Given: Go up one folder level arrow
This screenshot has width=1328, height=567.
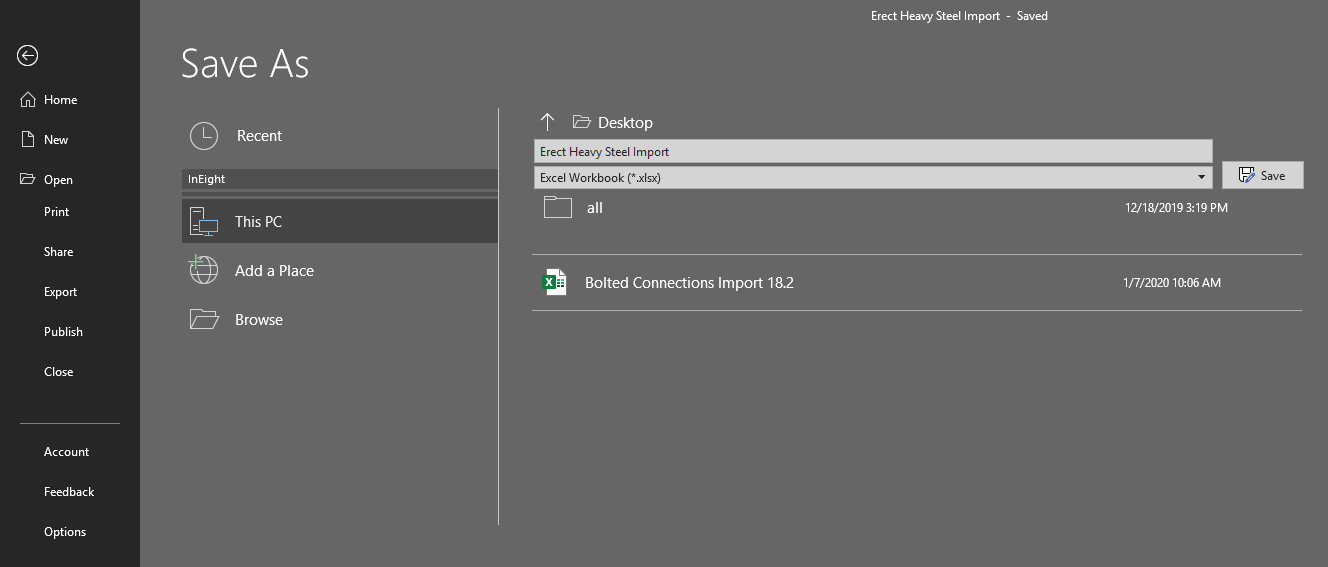Looking at the screenshot, I should coord(547,122).
